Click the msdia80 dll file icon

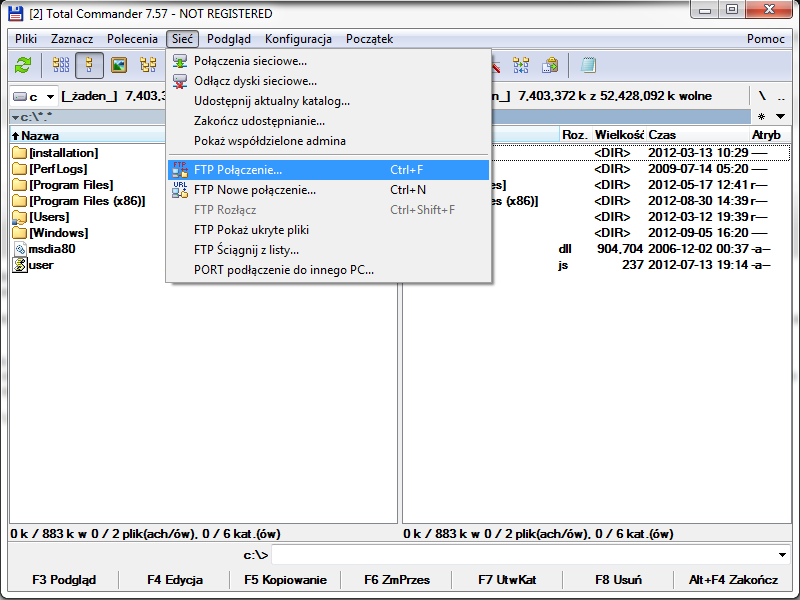[x=20, y=249]
